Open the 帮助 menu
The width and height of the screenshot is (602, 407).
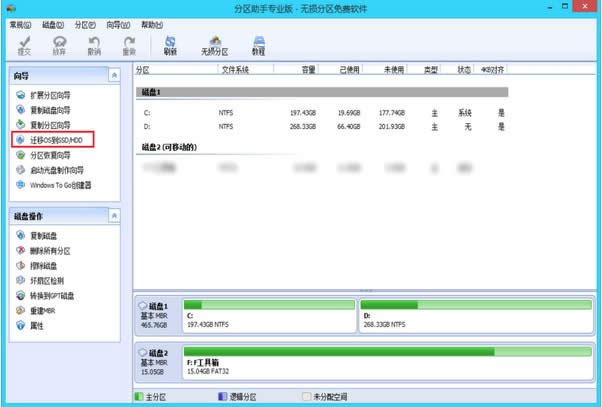click(153, 22)
